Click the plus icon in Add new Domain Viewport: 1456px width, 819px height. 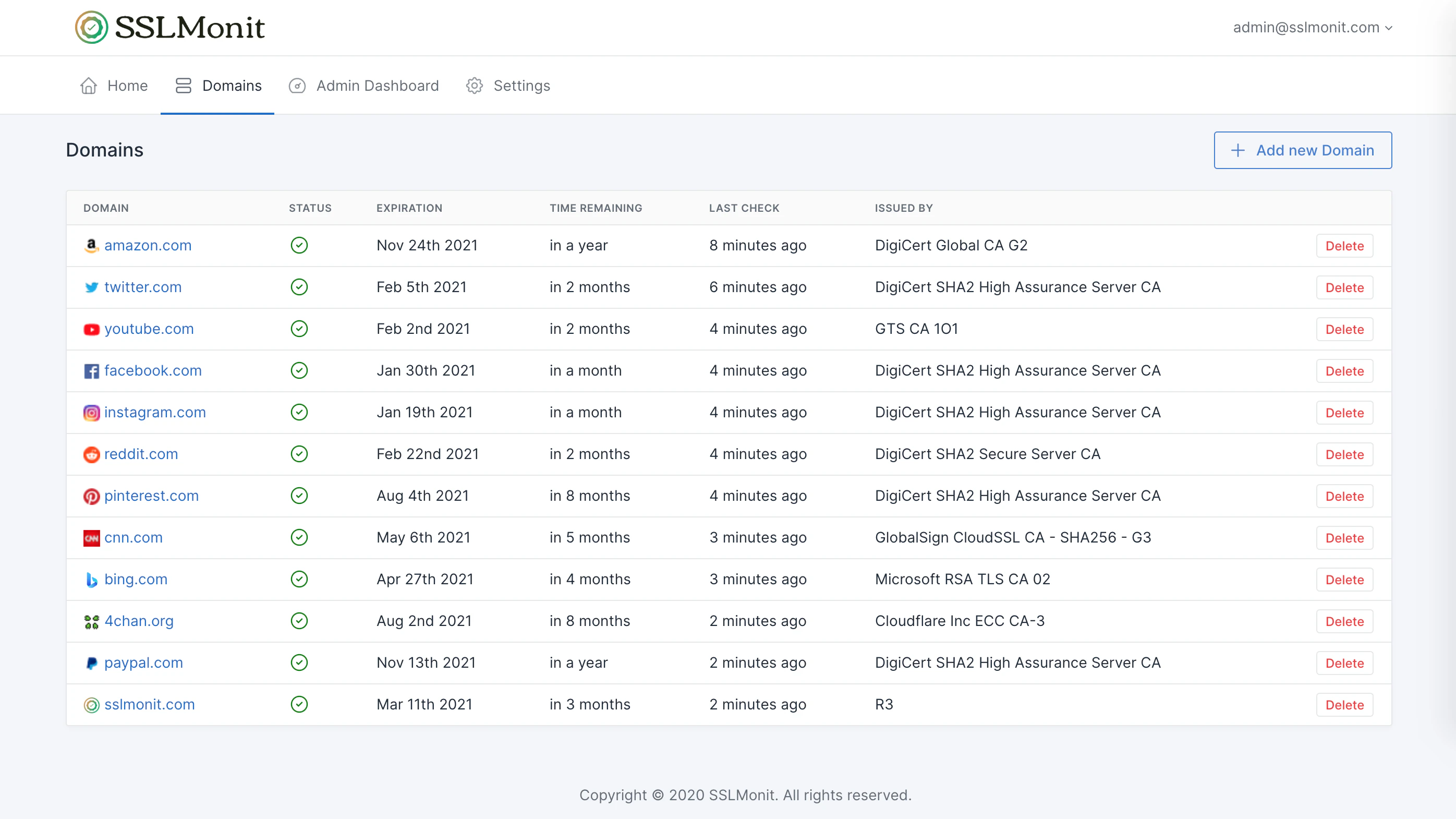1238,150
